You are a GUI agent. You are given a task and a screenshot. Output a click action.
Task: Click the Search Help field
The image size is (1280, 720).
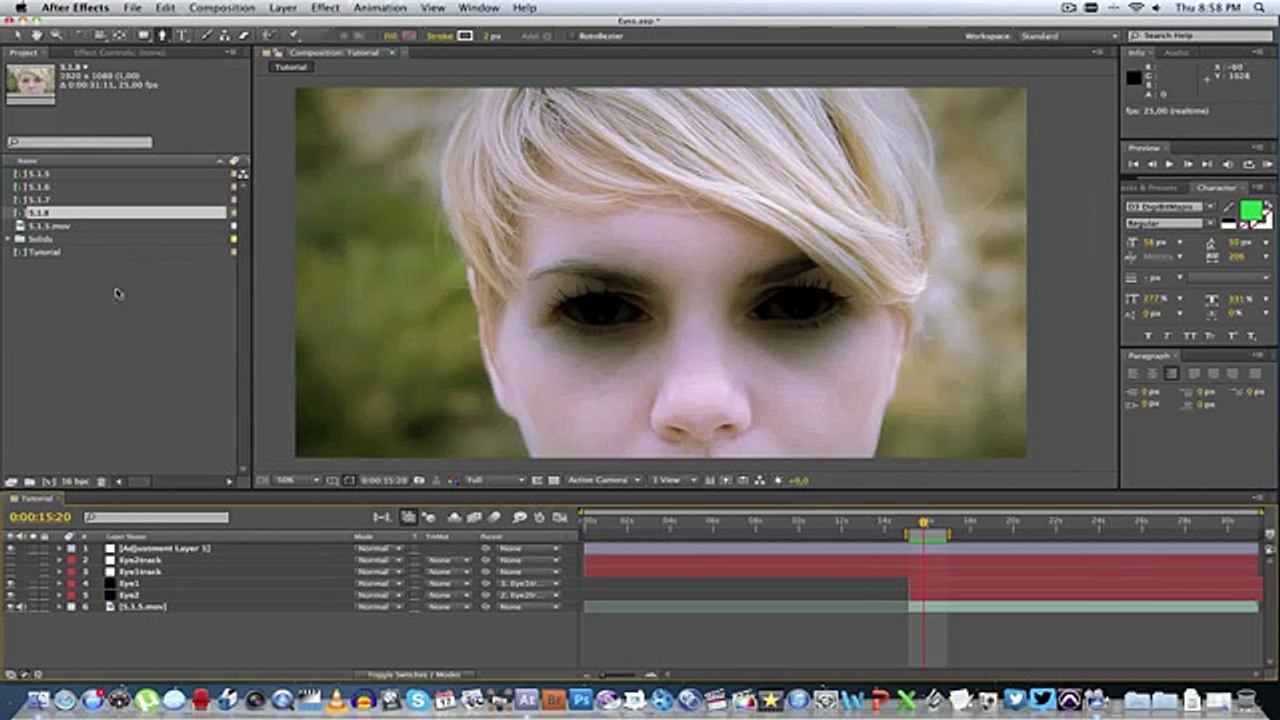[1201, 36]
